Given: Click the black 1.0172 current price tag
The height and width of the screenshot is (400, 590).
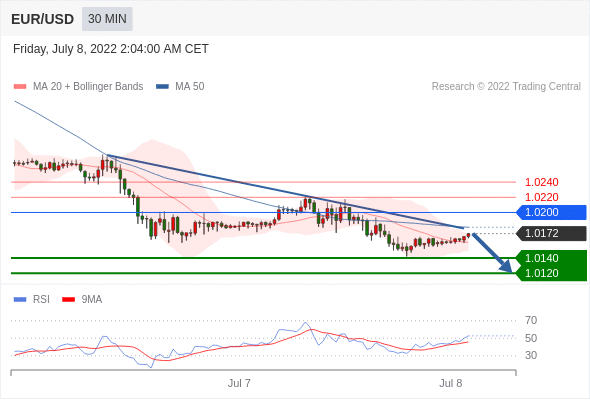Looking at the screenshot, I should pyautogui.click(x=551, y=233).
